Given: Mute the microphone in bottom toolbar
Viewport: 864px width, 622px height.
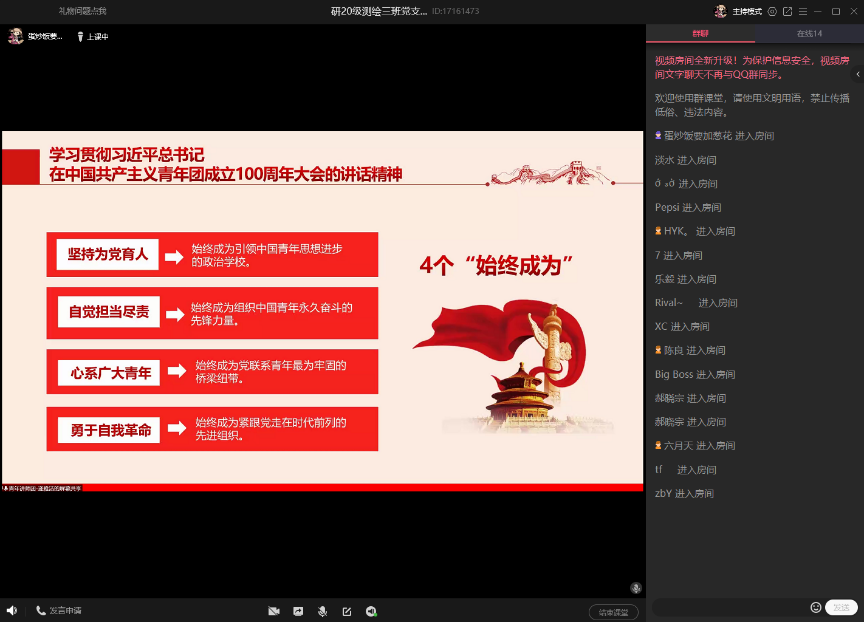Looking at the screenshot, I should click(322, 611).
